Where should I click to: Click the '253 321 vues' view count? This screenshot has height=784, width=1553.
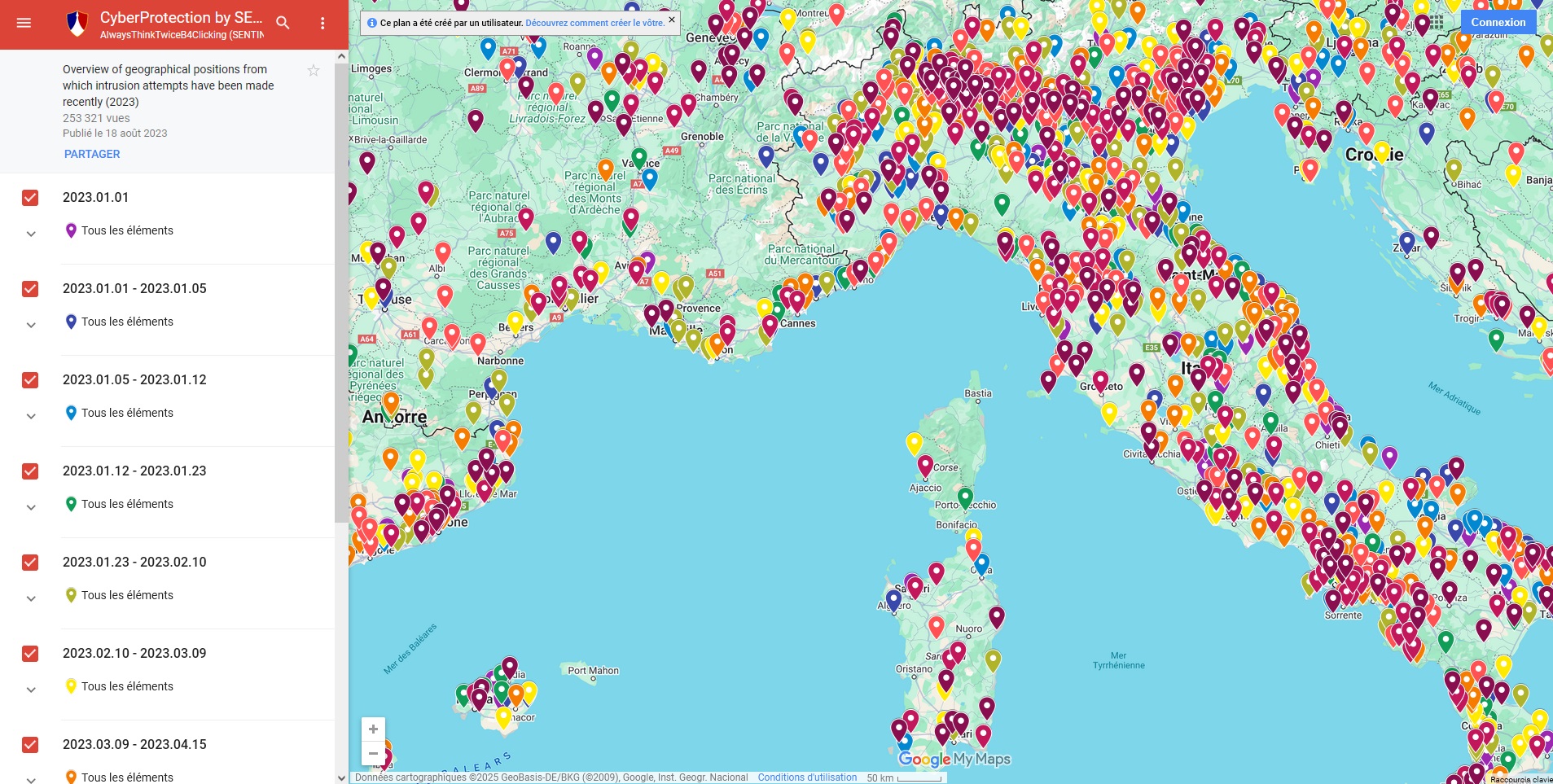point(96,118)
